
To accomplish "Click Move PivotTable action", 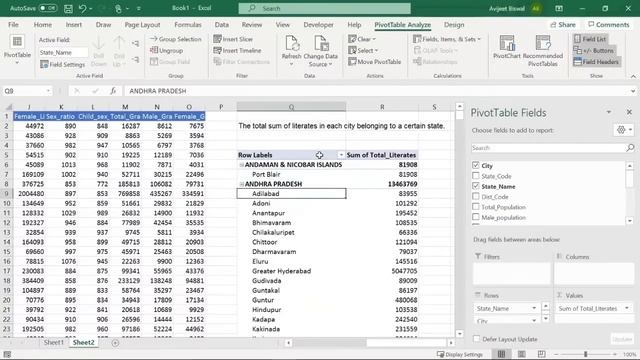I will click(x=375, y=62).
